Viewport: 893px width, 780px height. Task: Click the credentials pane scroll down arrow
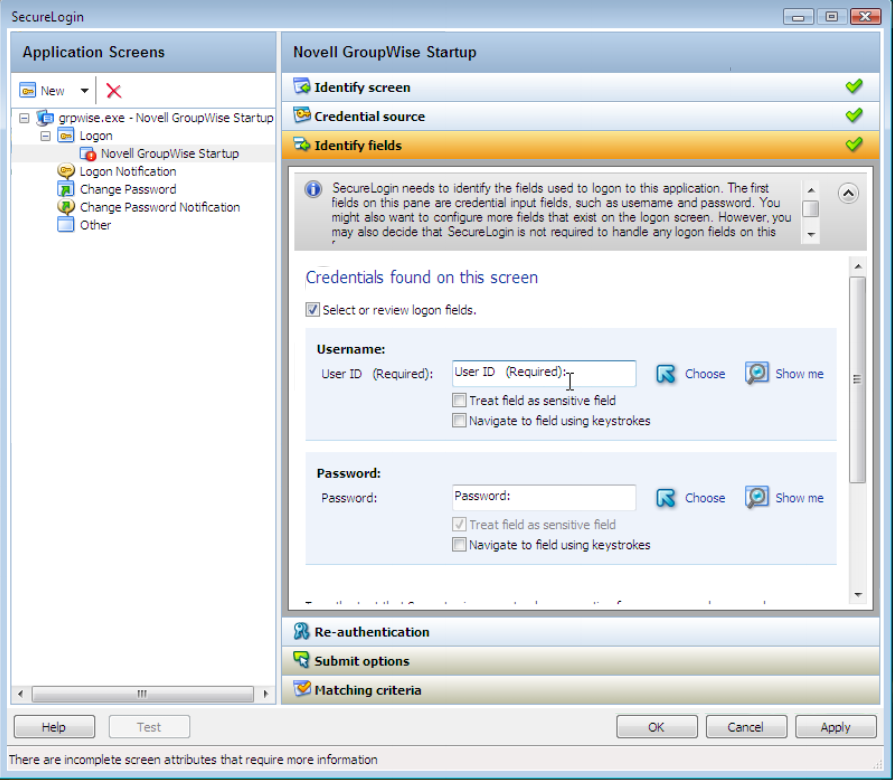(858, 595)
